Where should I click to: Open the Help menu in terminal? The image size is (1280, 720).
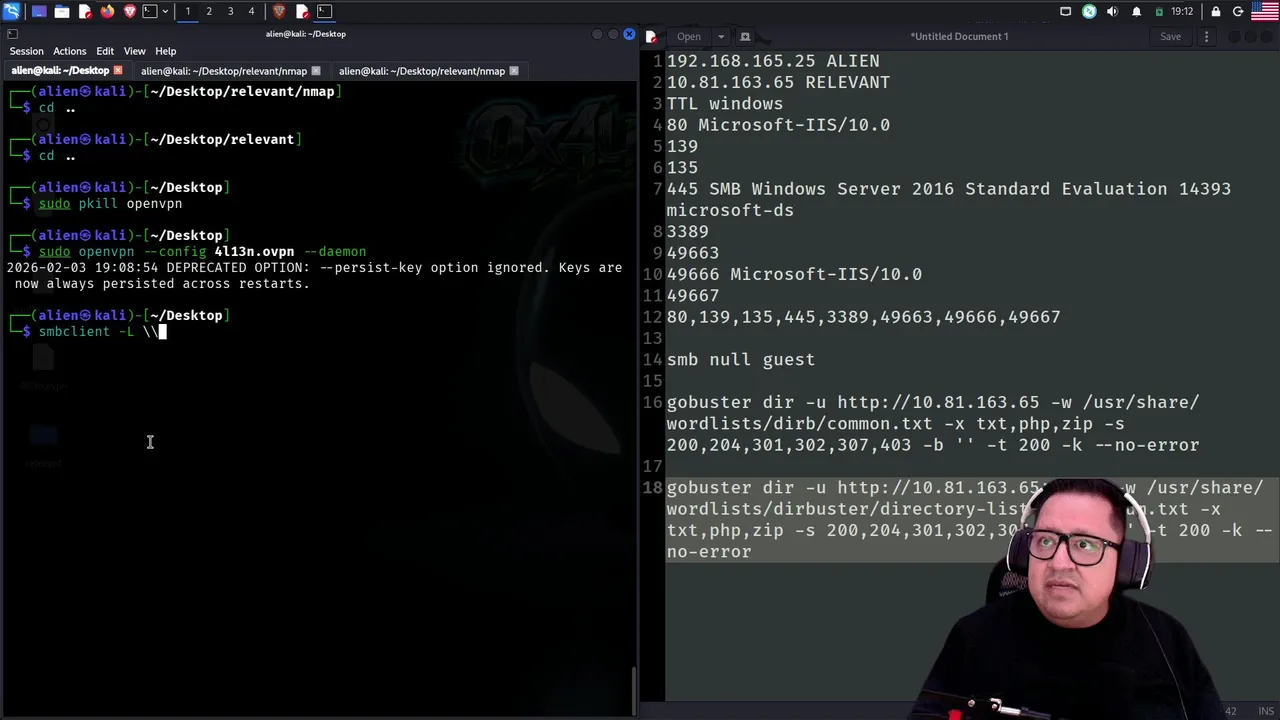coord(166,51)
